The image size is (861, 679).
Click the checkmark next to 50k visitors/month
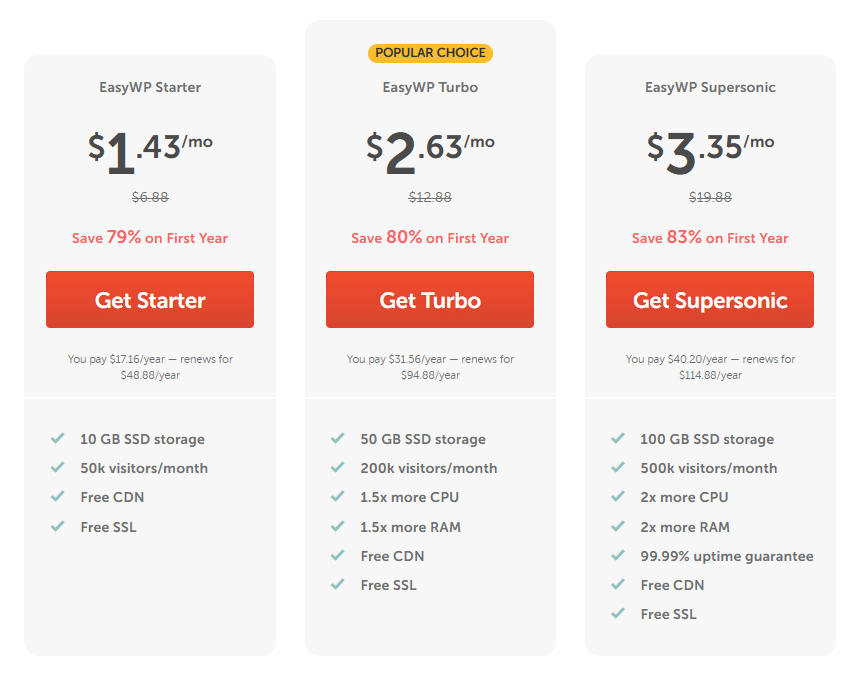click(58, 468)
